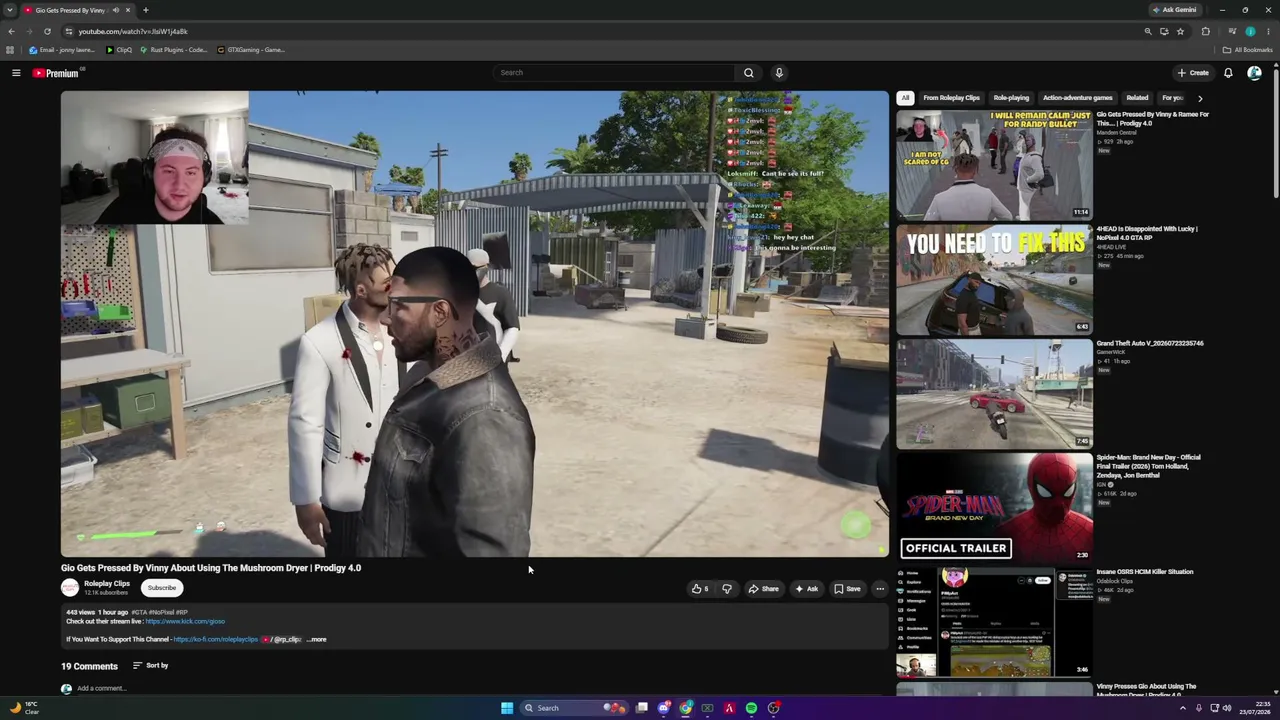Select the 'All' filter chip

905,98
